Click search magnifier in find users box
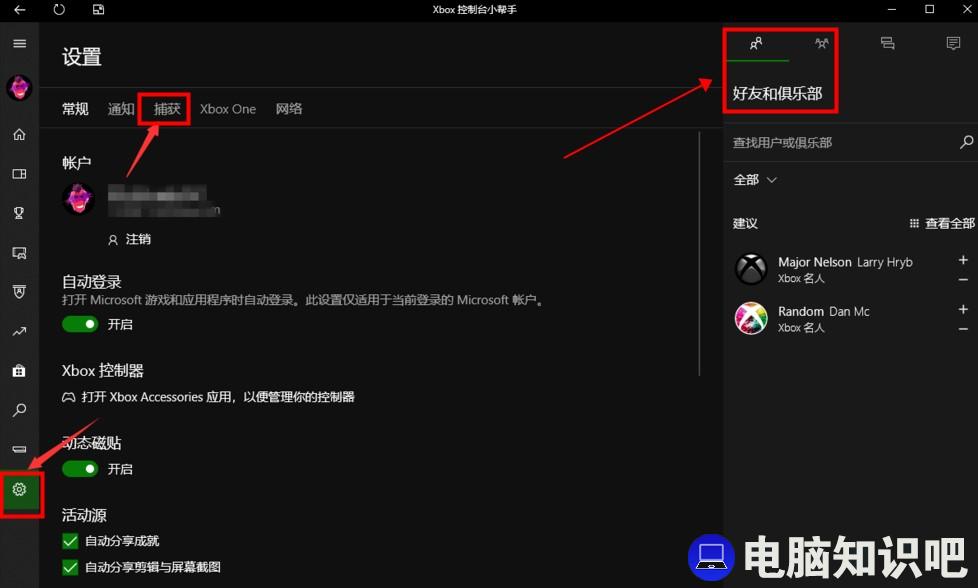 (966, 142)
